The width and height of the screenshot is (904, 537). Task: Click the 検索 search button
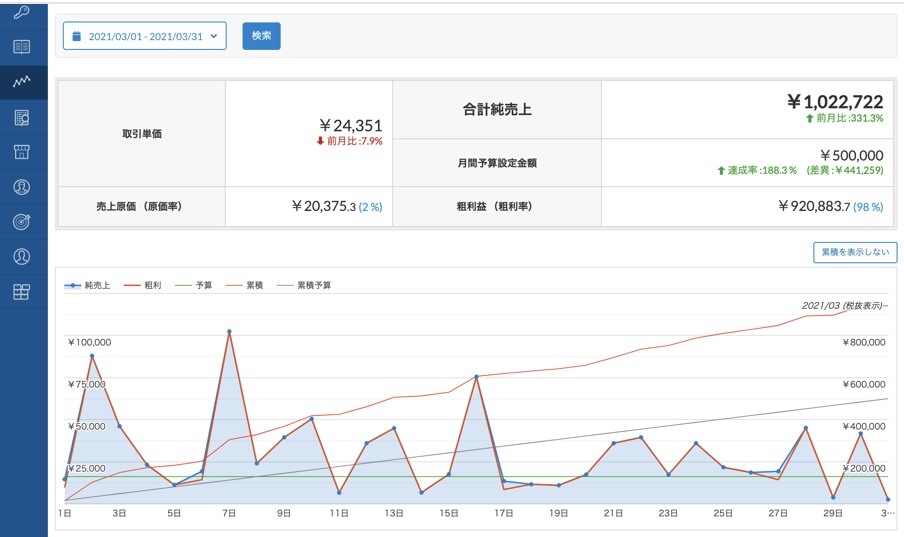click(261, 36)
